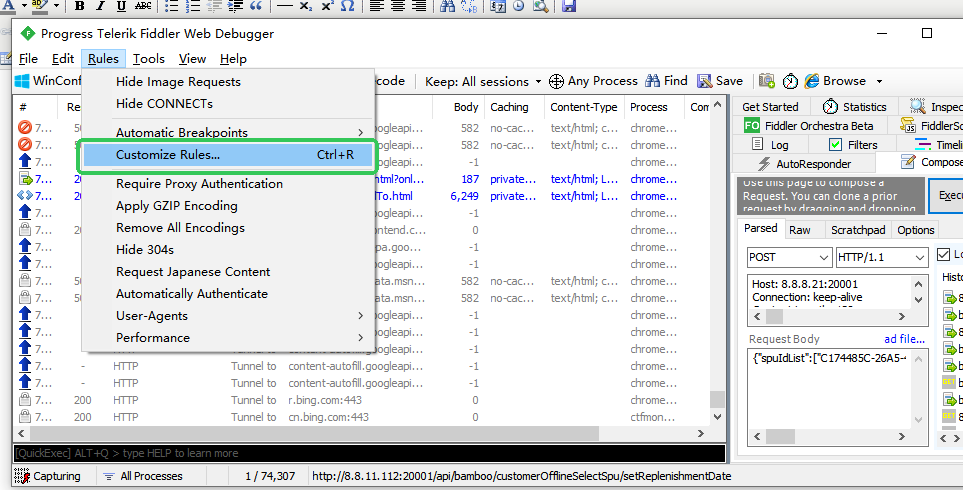Insert special character with Omega icon
Image resolution: width=963 pixels, height=490 pixels.
[x=348, y=6]
